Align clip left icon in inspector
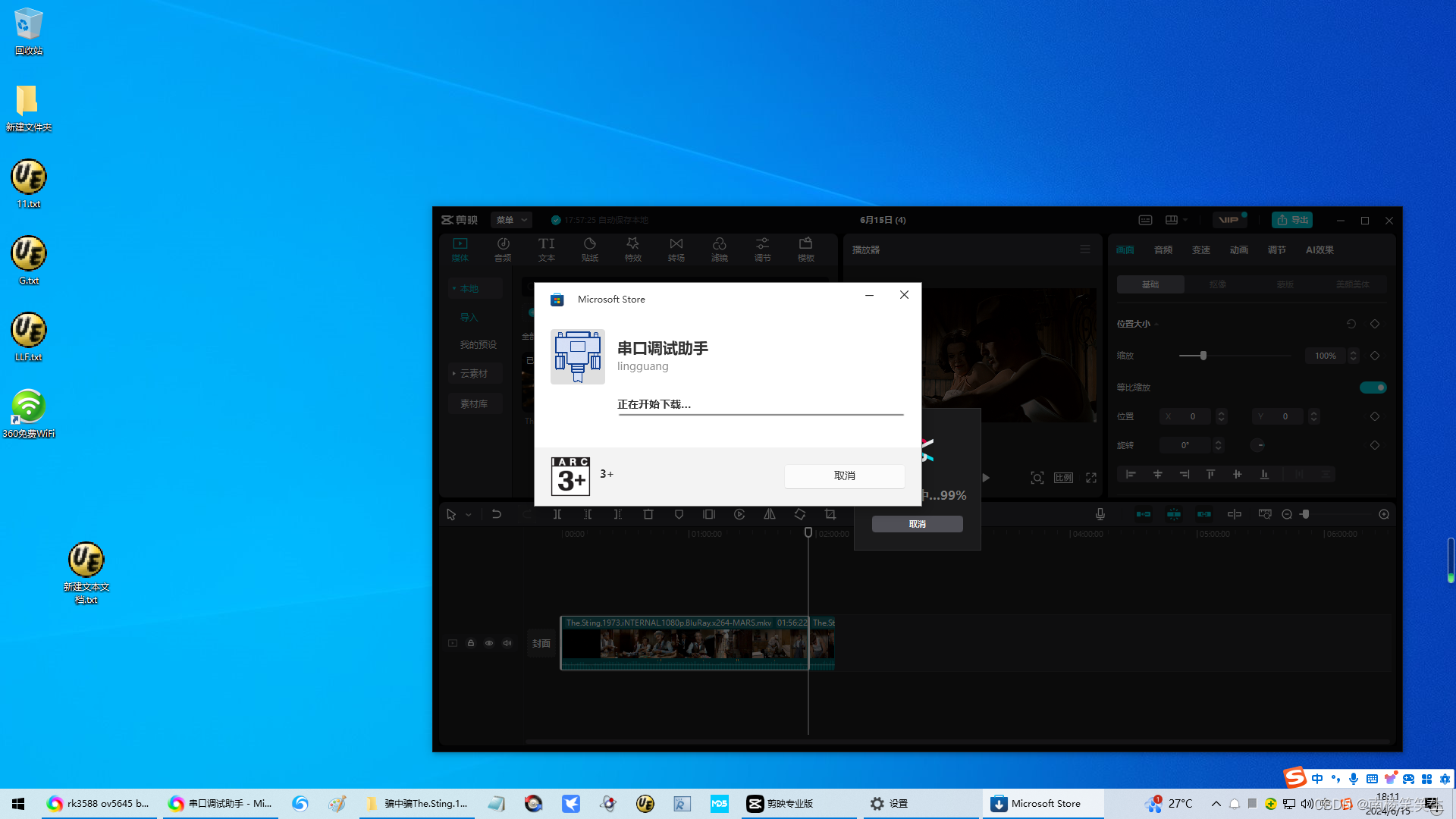This screenshot has height=819, width=1456. (x=1131, y=474)
